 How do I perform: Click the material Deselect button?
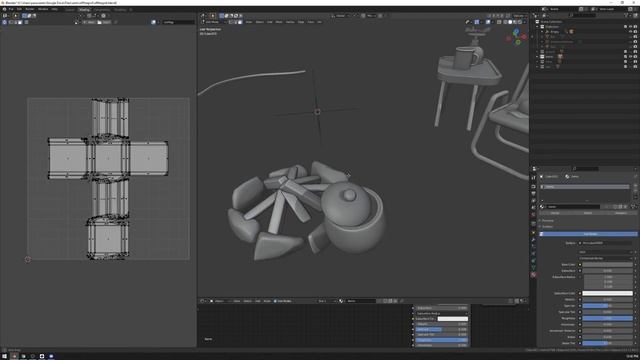click(621, 213)
